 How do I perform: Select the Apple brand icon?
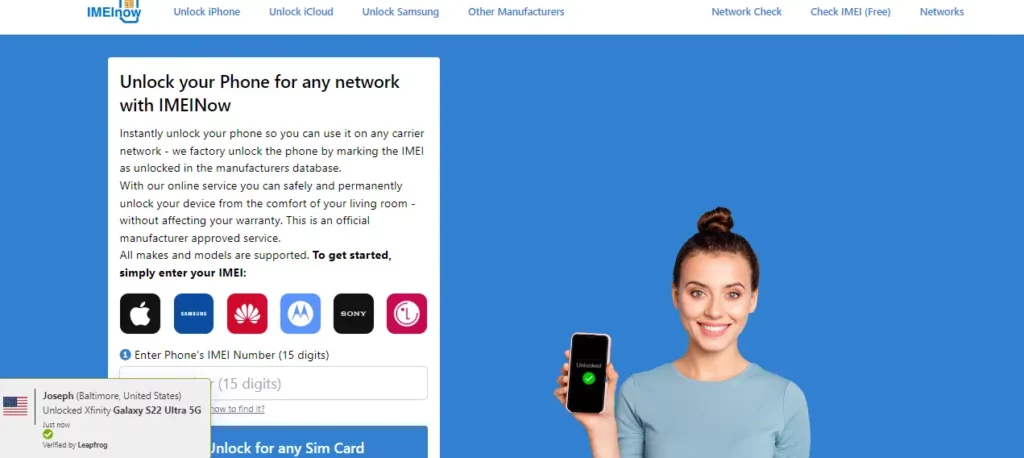click(140, 314)
